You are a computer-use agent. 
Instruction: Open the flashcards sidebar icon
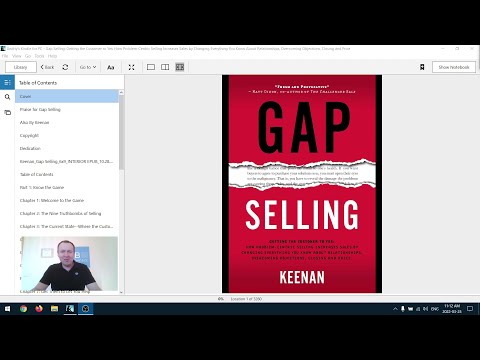7,112
